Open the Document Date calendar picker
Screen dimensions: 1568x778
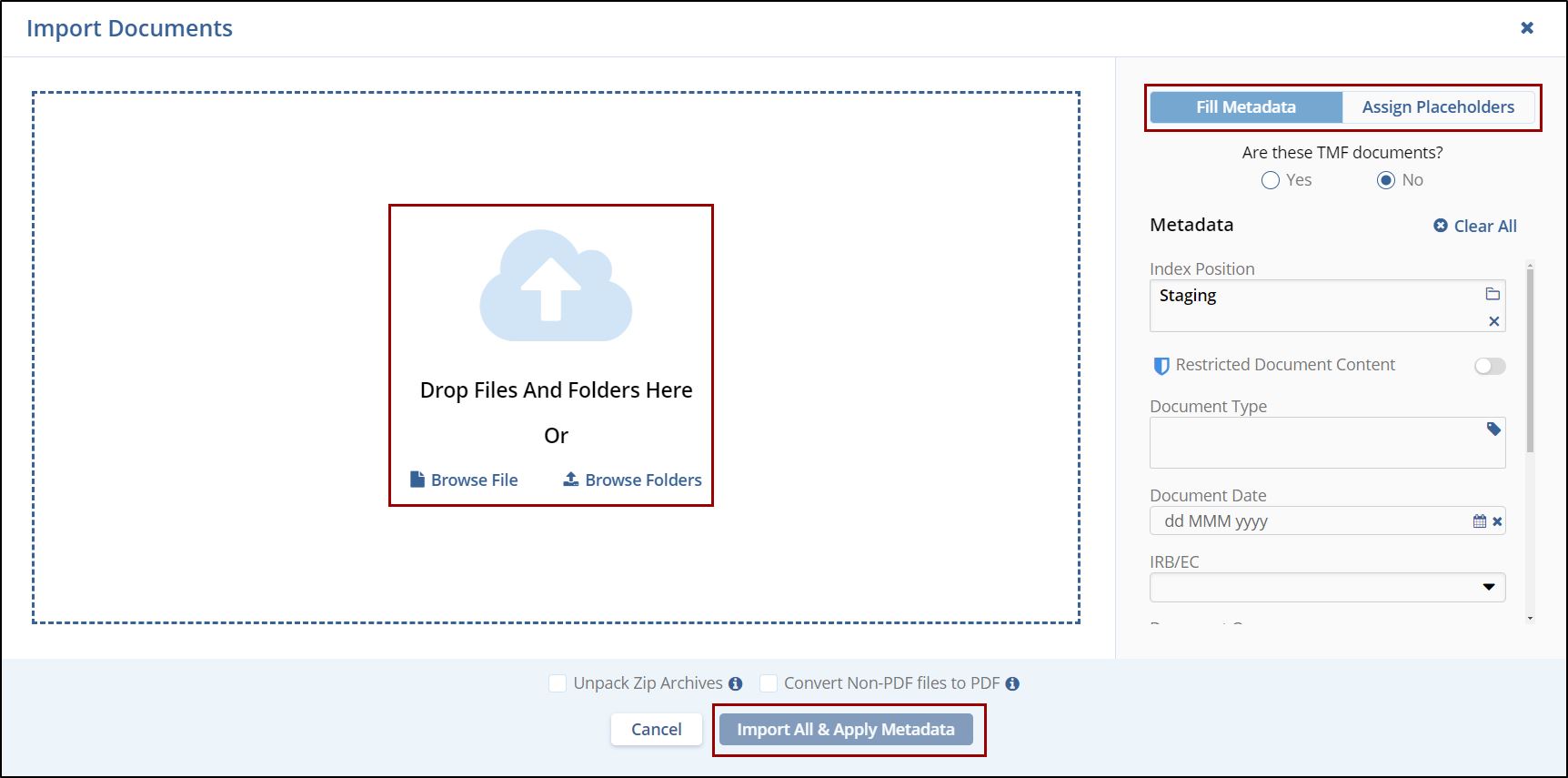pyautogui.click(x=1480, y=521)
